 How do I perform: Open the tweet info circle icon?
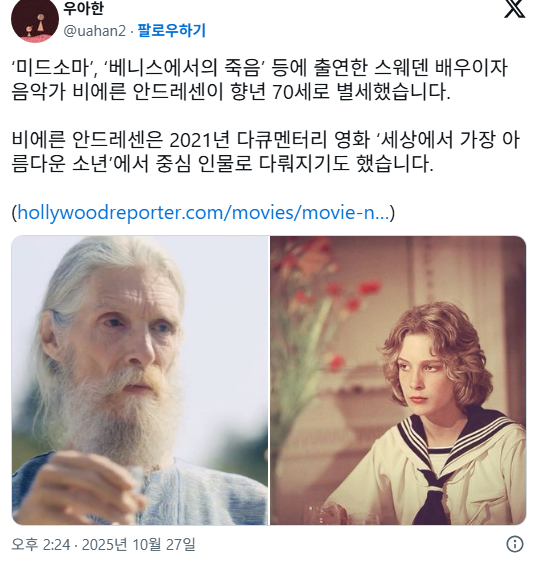[515, 544]
